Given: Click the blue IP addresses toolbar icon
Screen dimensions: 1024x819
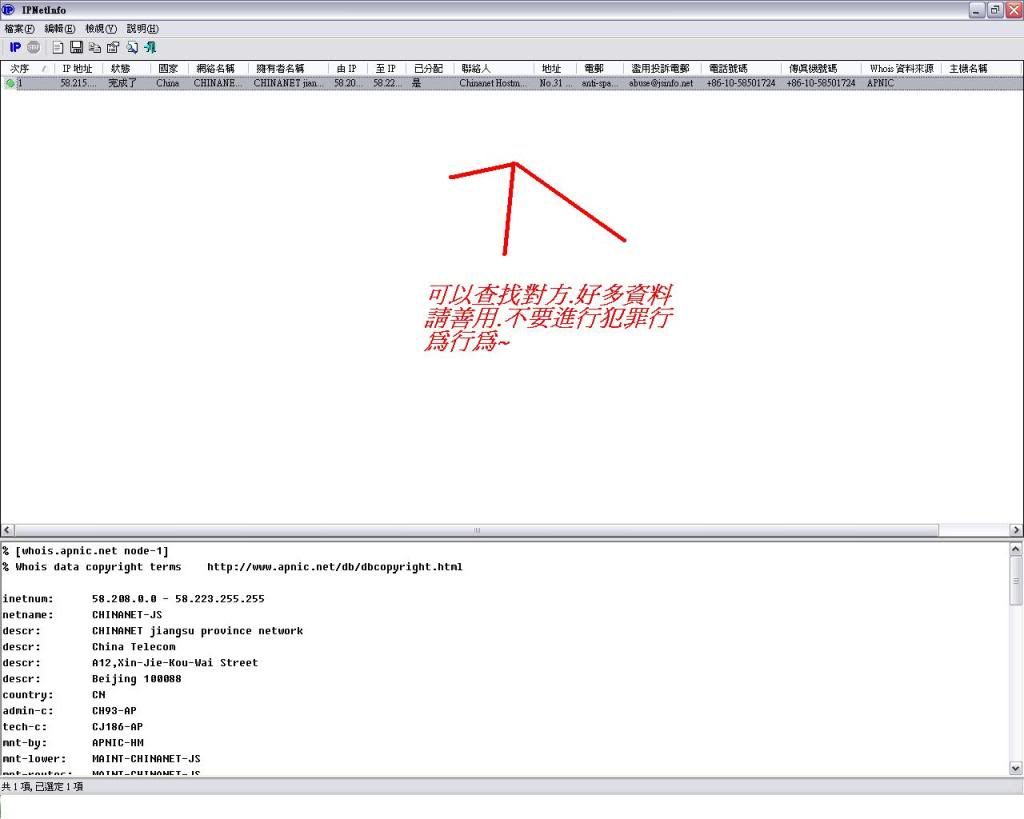Looking at the screenshot, I should 15,47.
